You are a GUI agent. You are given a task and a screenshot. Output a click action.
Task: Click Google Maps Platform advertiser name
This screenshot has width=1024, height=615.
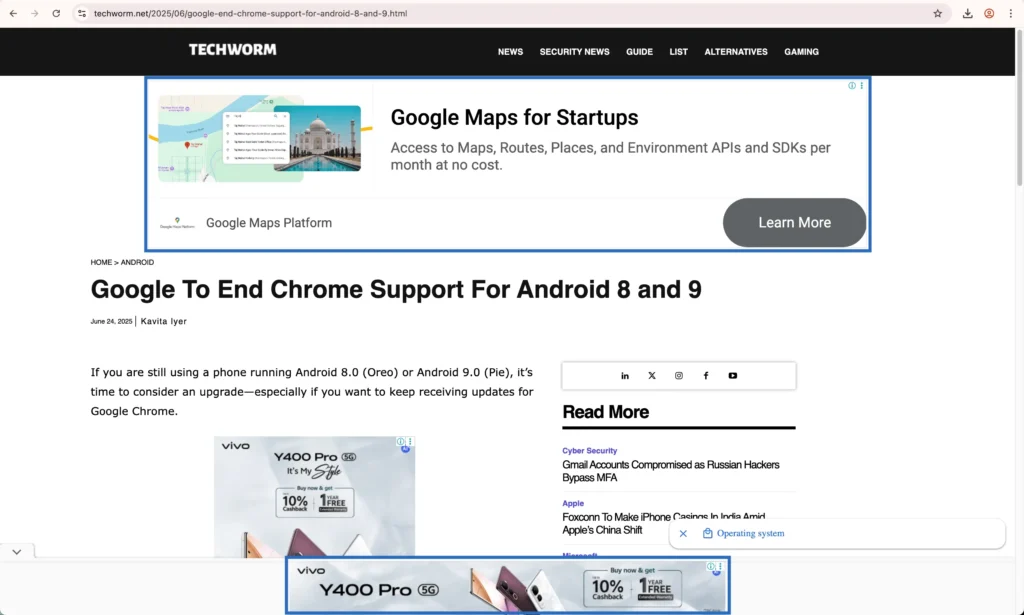[x=268, y=223]
